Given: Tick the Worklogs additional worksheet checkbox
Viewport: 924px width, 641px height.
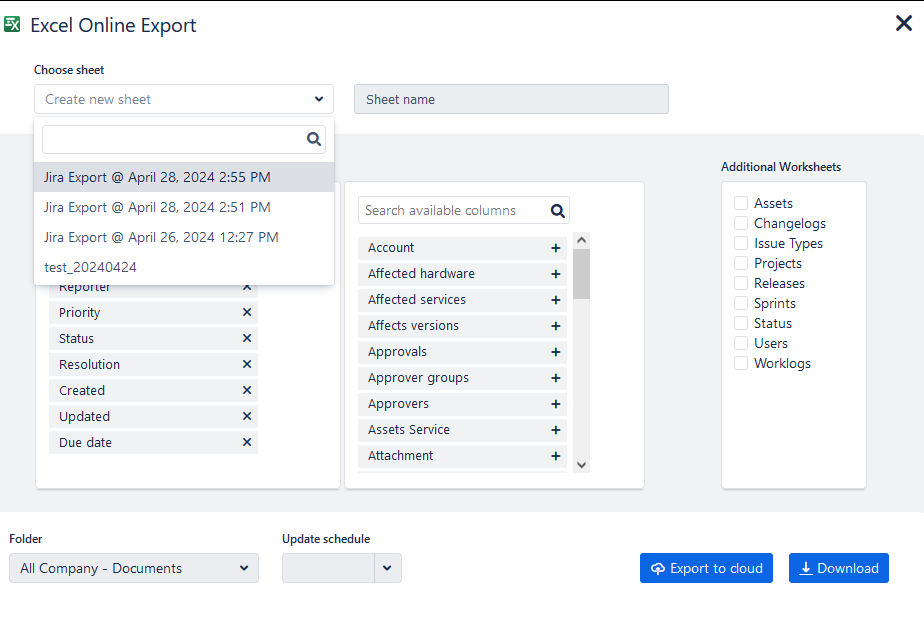Looking at the screenshot, I should [741, 363].
